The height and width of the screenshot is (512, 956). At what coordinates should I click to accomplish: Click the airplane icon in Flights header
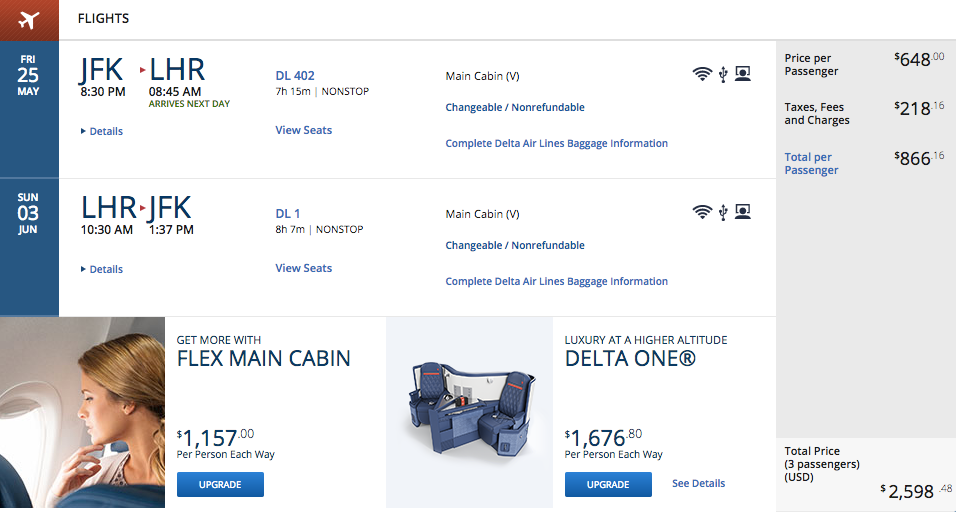click(29, 19)
